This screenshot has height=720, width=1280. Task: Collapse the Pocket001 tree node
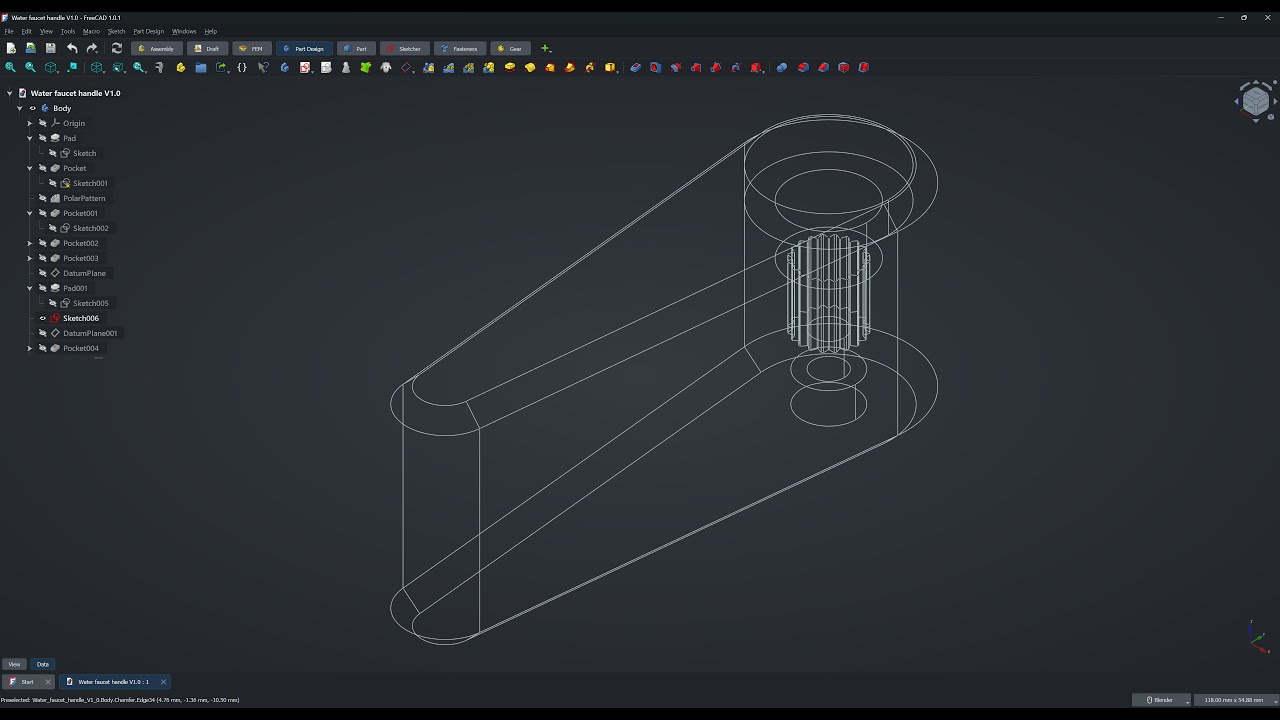[30, 213]
